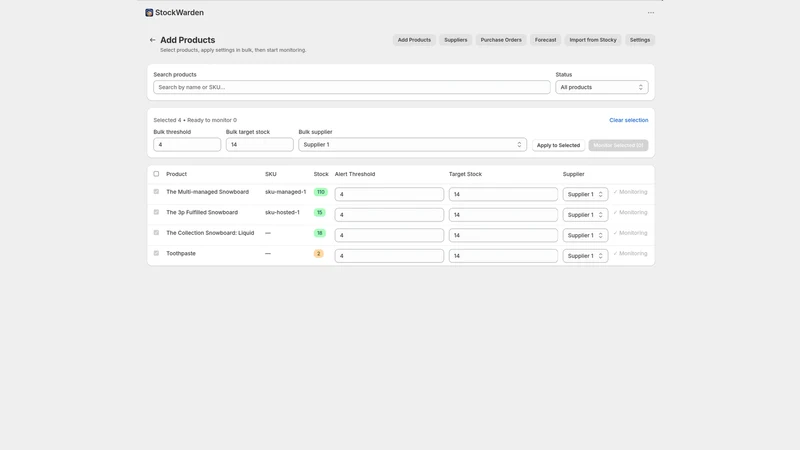Uncheck The Multi-managed Snowboard row checkbox

pyautogui.click(x=156, y=192)
